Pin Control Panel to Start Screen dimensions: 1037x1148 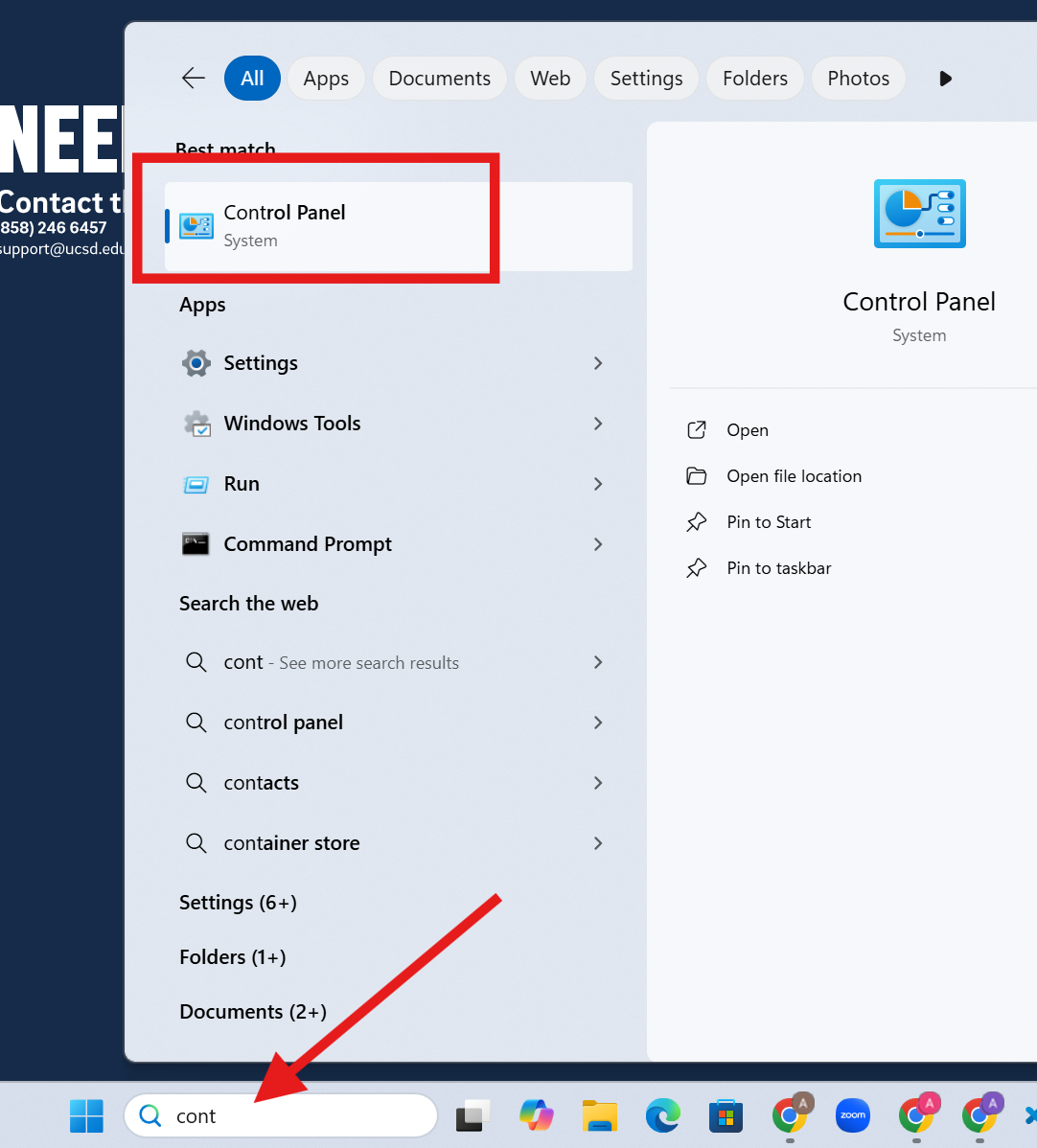(x=768, y=521)
